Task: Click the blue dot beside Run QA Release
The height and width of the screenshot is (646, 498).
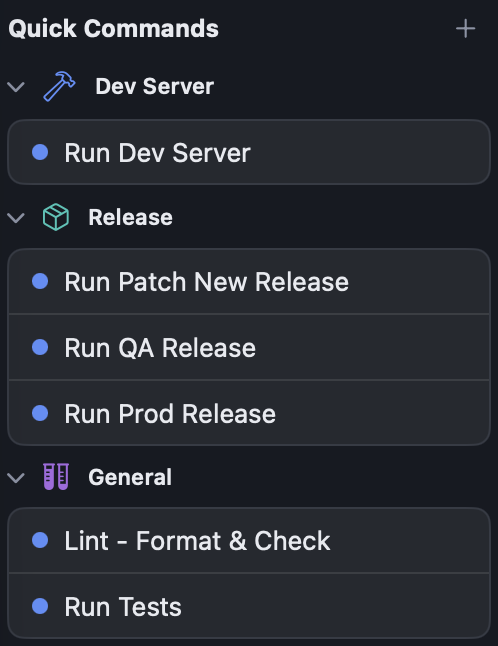Action: [40, 347]
